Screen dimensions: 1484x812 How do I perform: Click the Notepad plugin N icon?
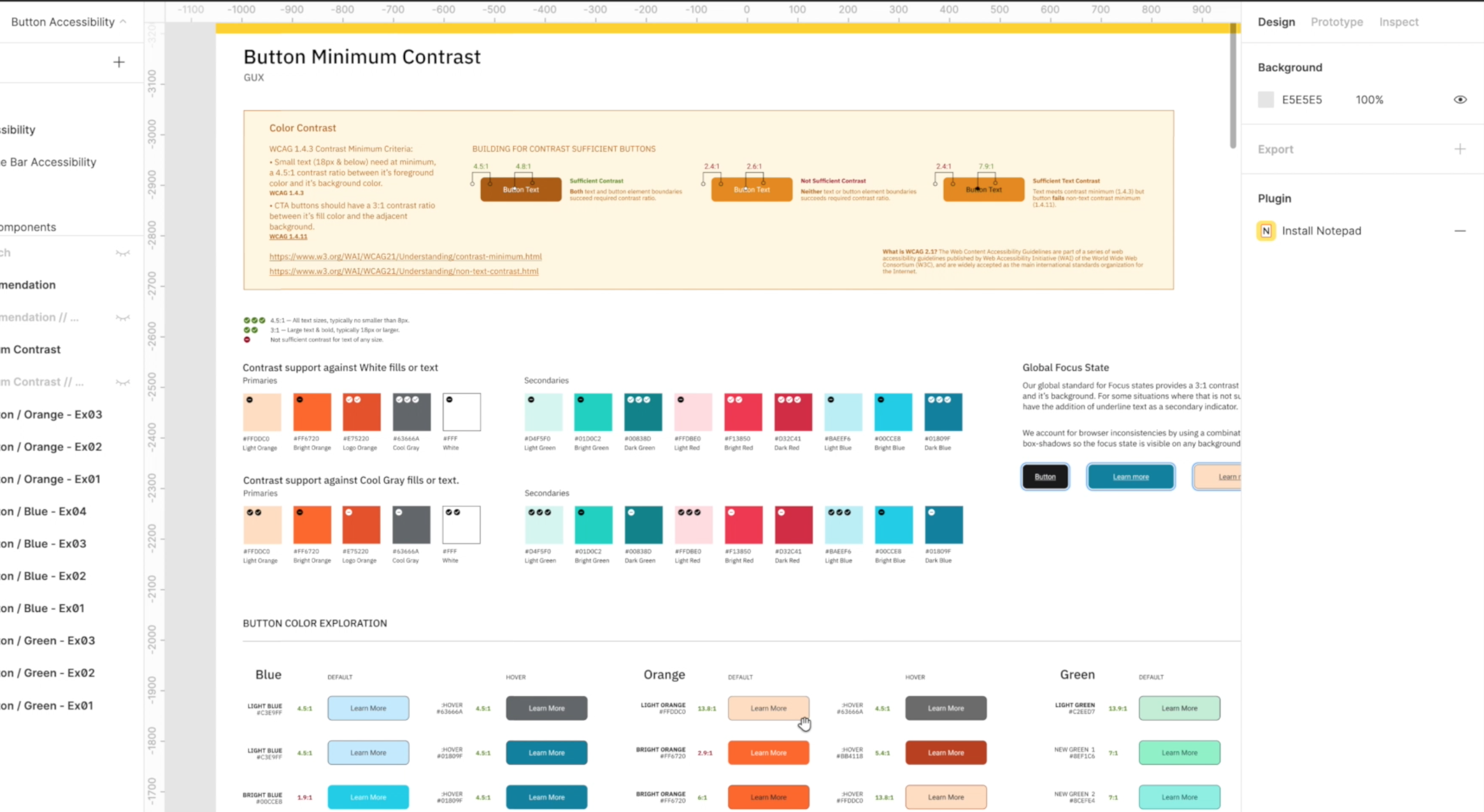[x=1267, y=230]
